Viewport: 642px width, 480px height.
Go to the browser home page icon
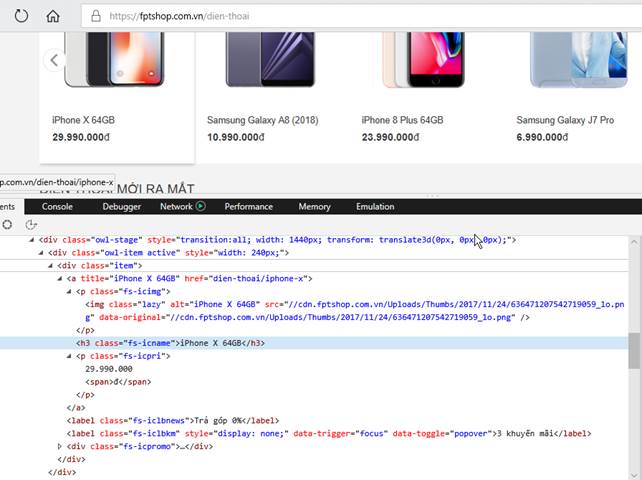[x=53, y=16]
